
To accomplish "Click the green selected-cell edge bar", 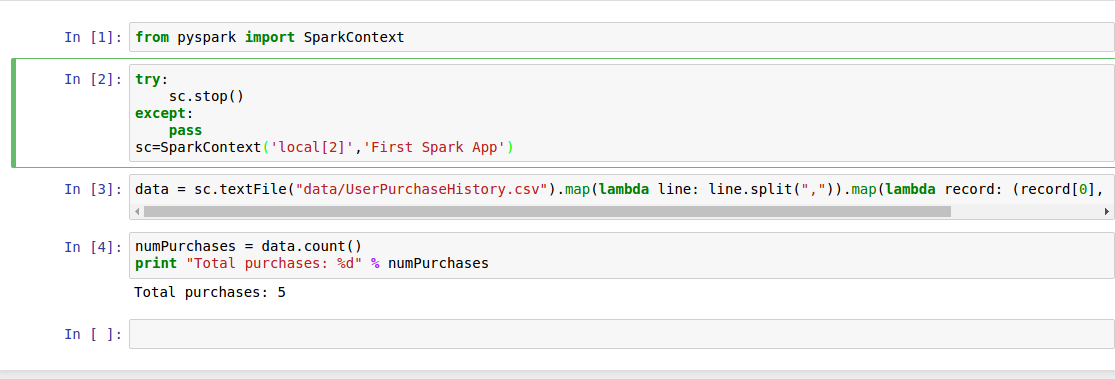I will click(x=14, y=113).
